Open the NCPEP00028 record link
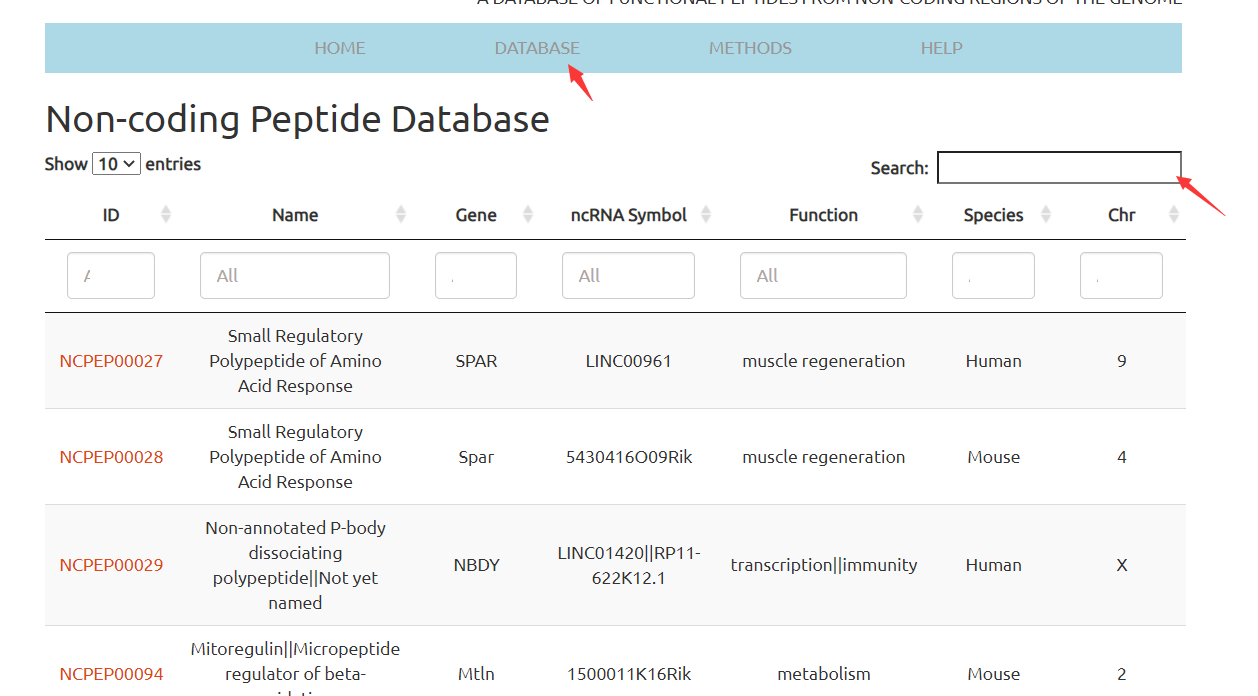Screen dimensions: 1258x696 point(111,457)
